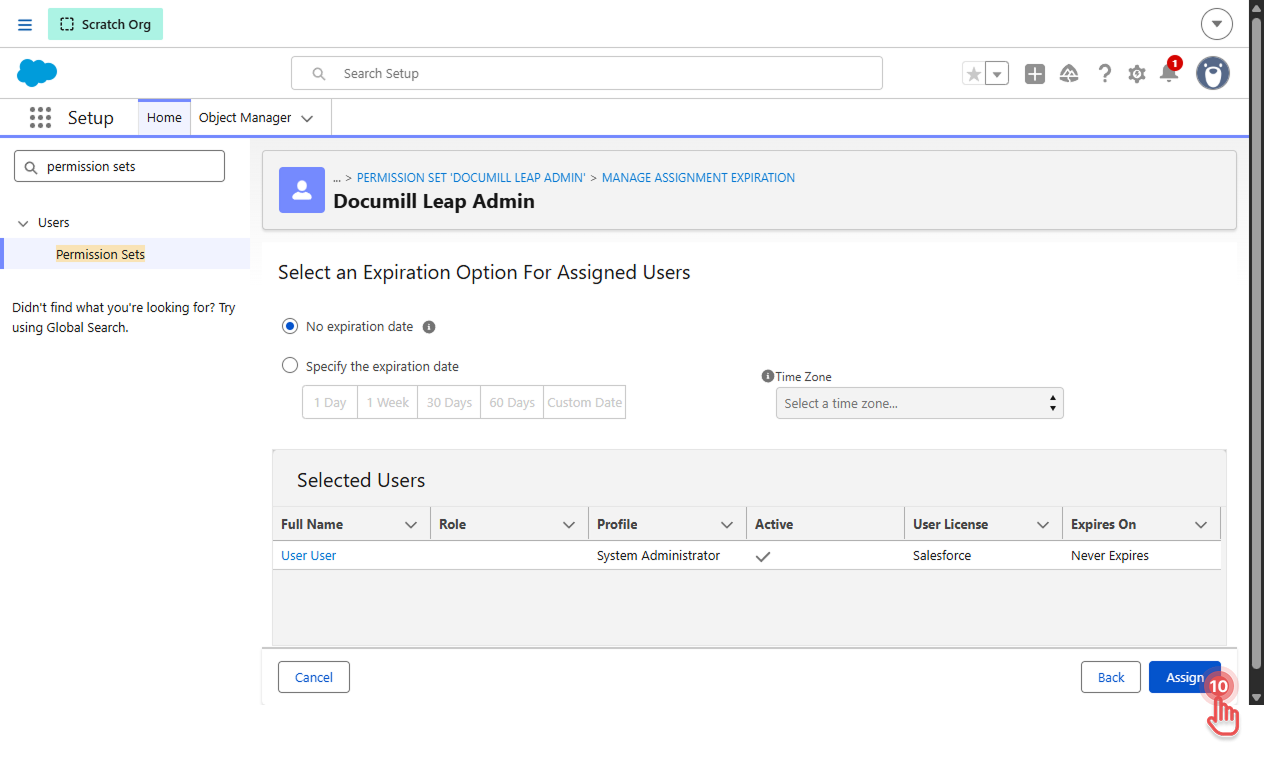Screen dimensions: 1264x778
Task: Click the permission set user icon in header
Action: (302, 190)
